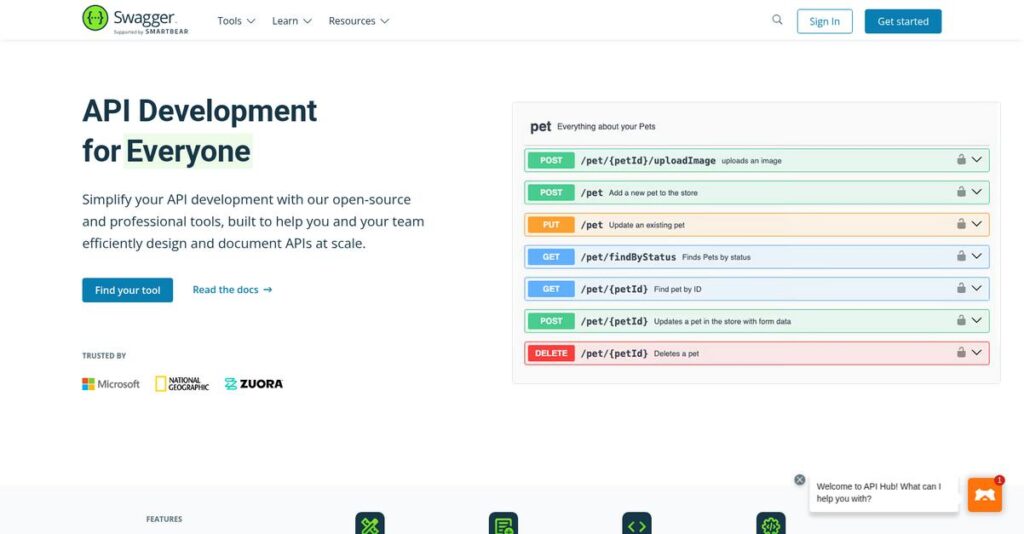Click the code brackets feature icon
The width and height of the screenshot is (1024, 534).
[637, 524]
